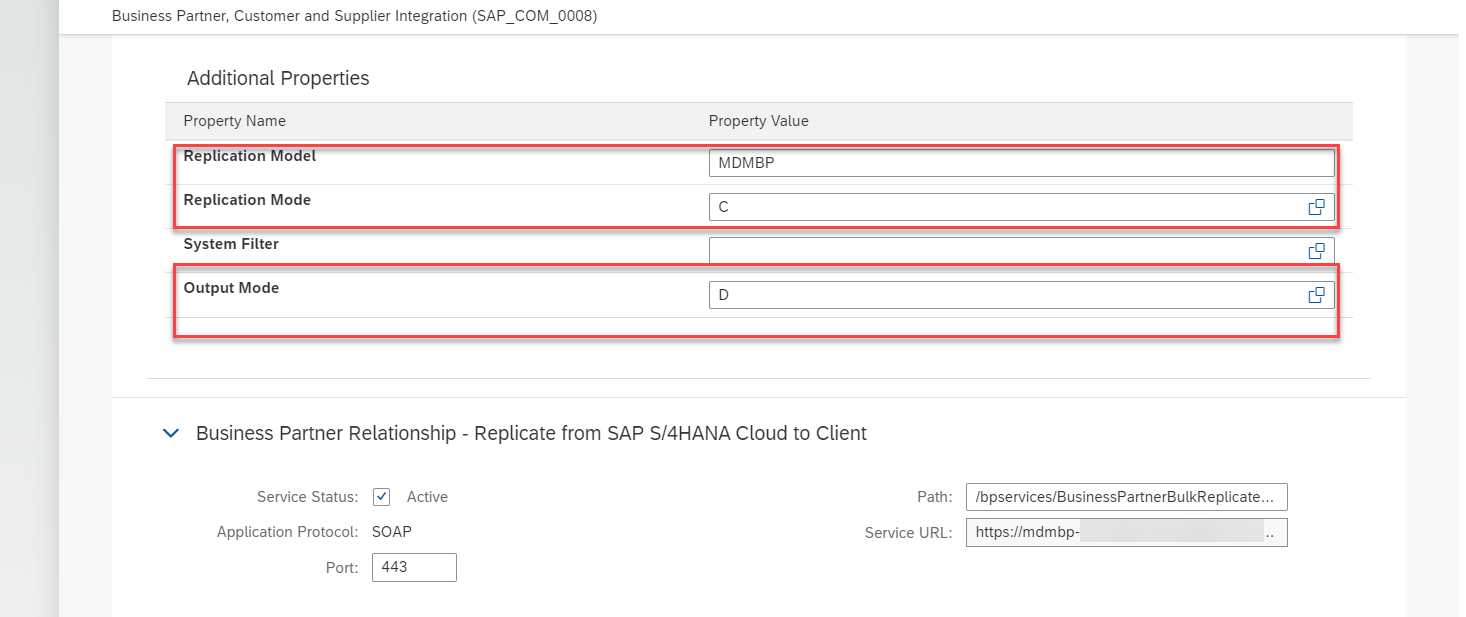1466x617 pixels.
Task: Click the empty System Filter input field
Action: [x=1000, y=250]
